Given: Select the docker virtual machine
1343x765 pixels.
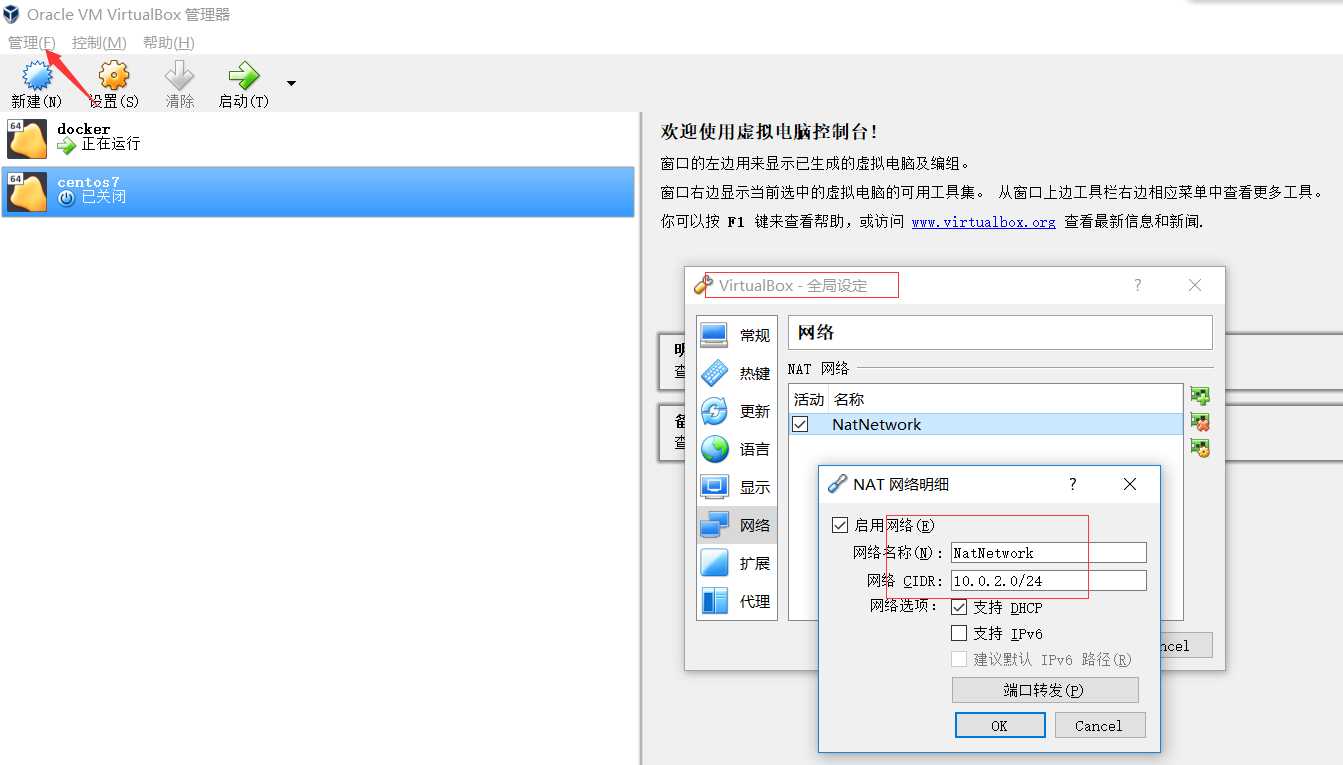Looking at the screenshot, I should point(318,139).
